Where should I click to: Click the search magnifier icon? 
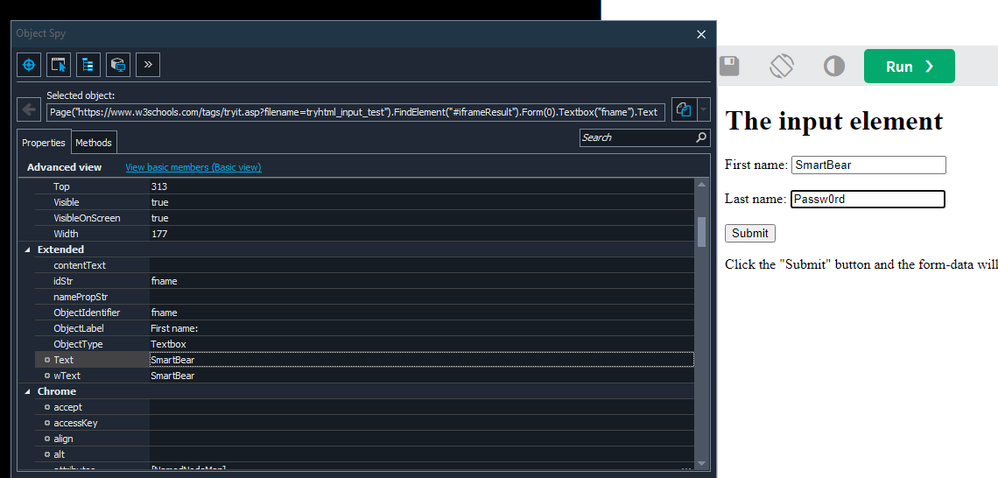pyautogui.click(x=701, y=137)
